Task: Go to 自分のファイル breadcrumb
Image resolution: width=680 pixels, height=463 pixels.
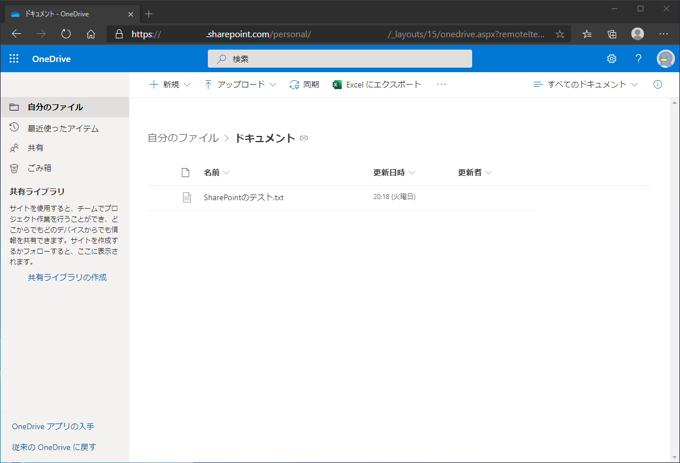Action: 183,138
